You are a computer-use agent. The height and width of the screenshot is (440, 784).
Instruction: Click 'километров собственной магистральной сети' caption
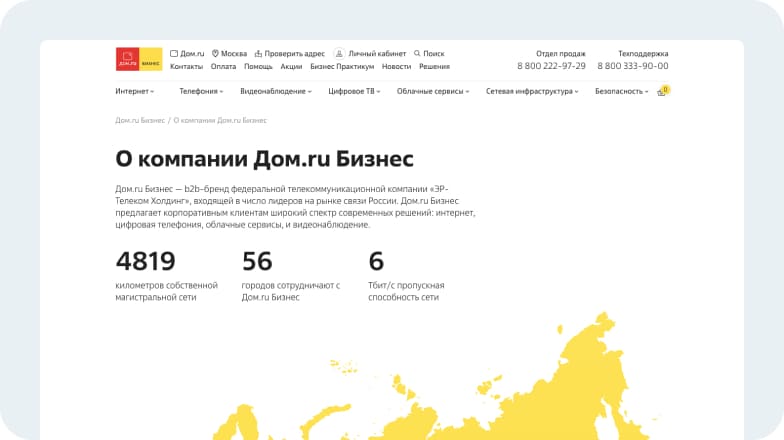coord(166,291)
